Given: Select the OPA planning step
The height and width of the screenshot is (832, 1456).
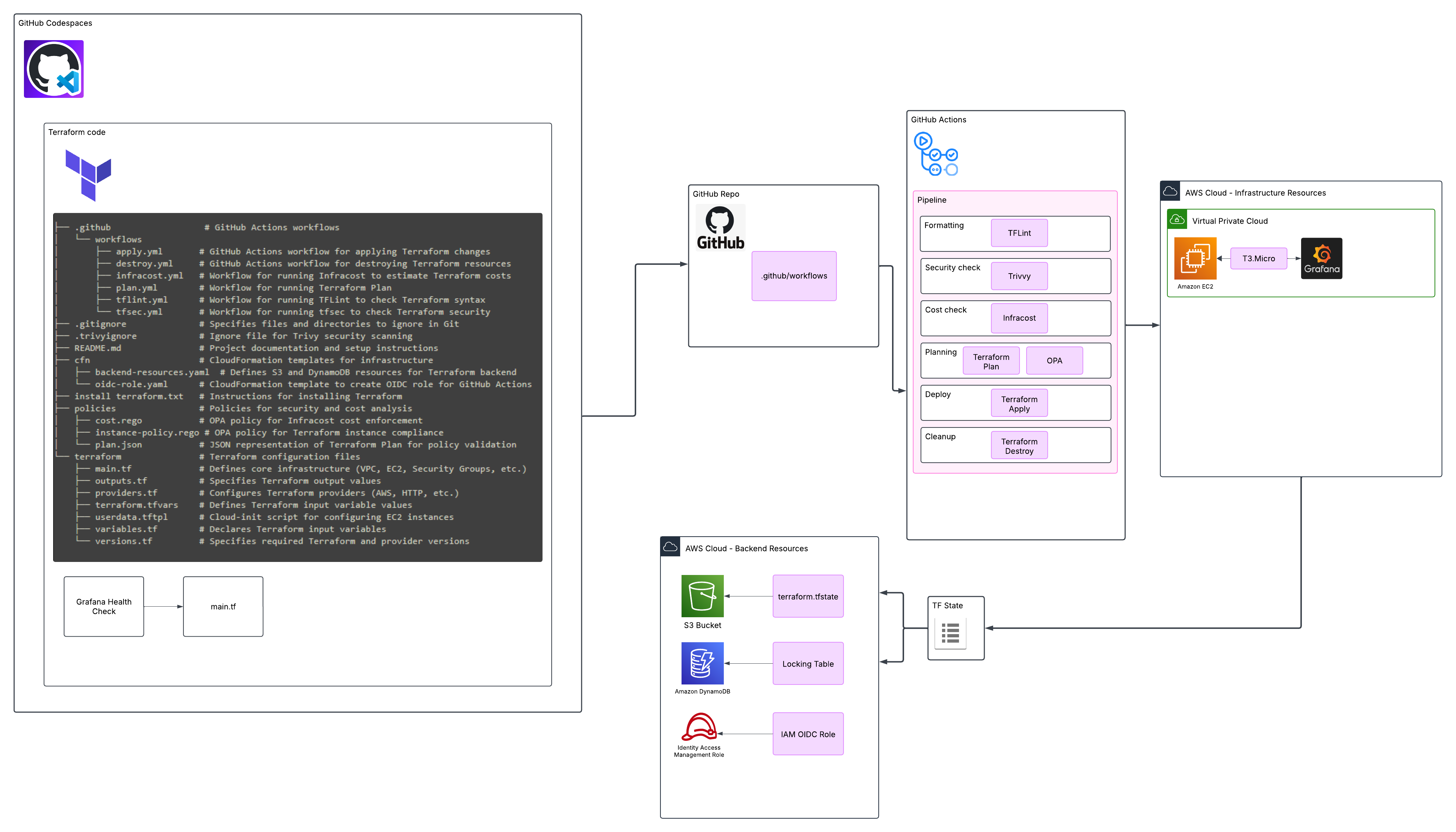Looking at the screenshot, I should point(1054,361).
